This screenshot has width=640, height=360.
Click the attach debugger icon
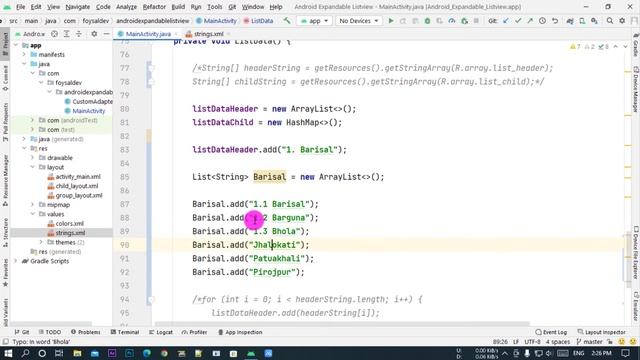tap(464, 21)
